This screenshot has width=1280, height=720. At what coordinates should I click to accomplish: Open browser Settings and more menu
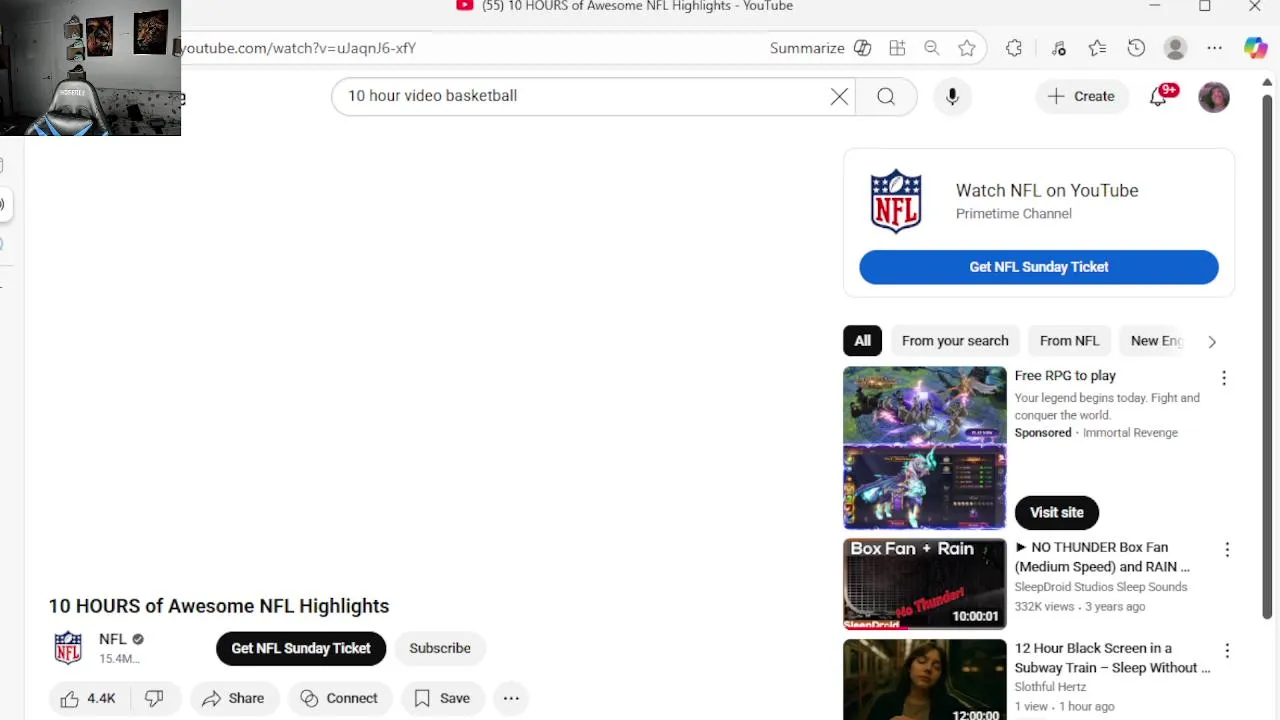(x=1214, y=48)
